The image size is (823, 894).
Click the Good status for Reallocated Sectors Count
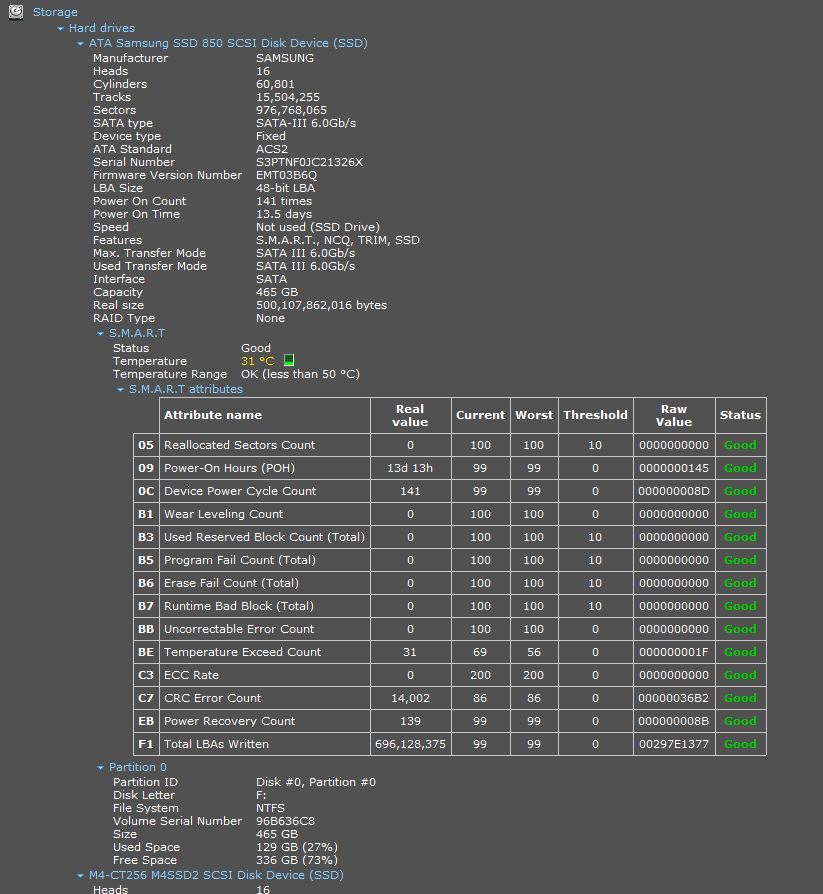[740, 445]
